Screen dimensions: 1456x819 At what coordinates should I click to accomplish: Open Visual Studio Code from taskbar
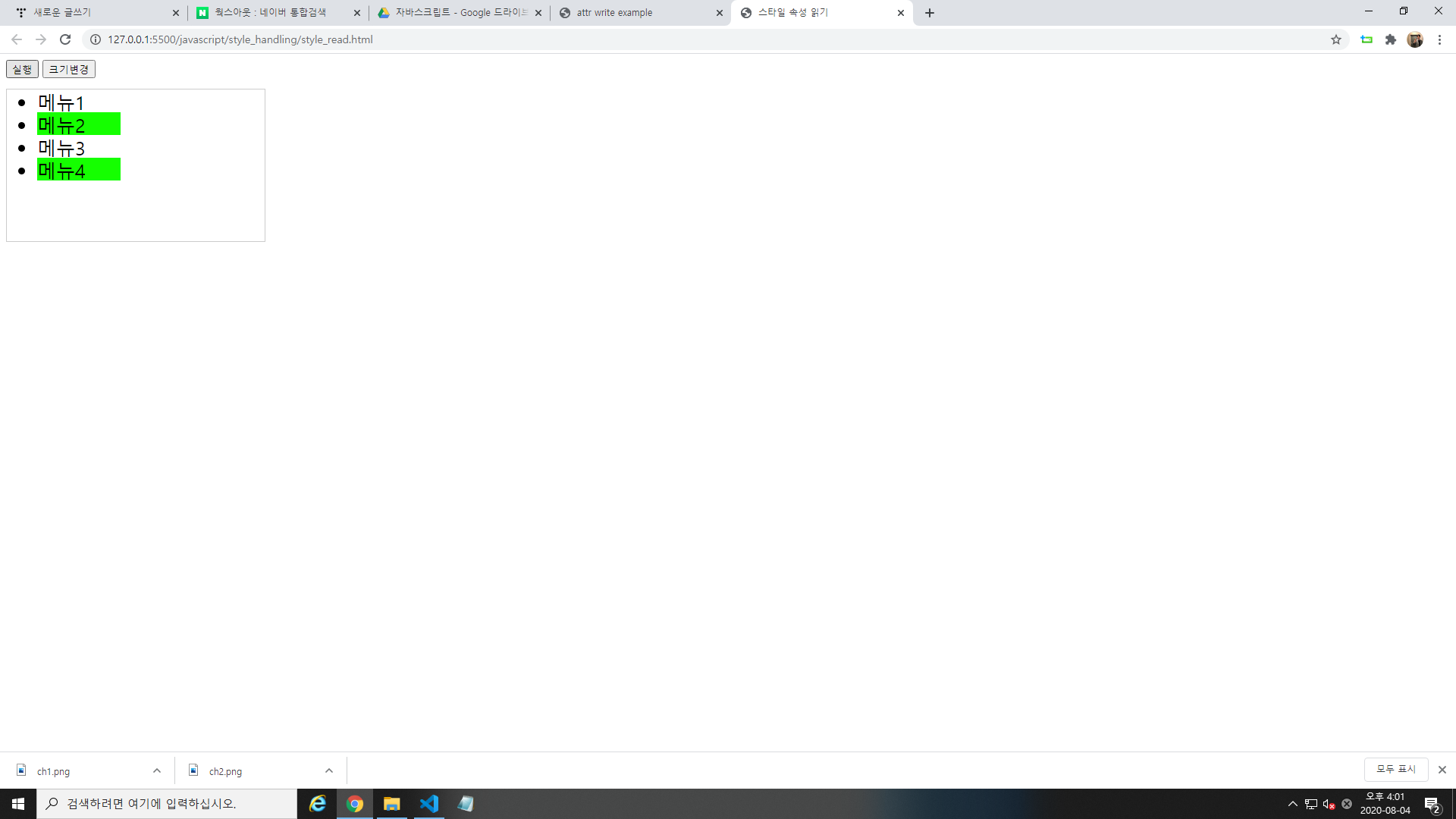click(428, 804)
